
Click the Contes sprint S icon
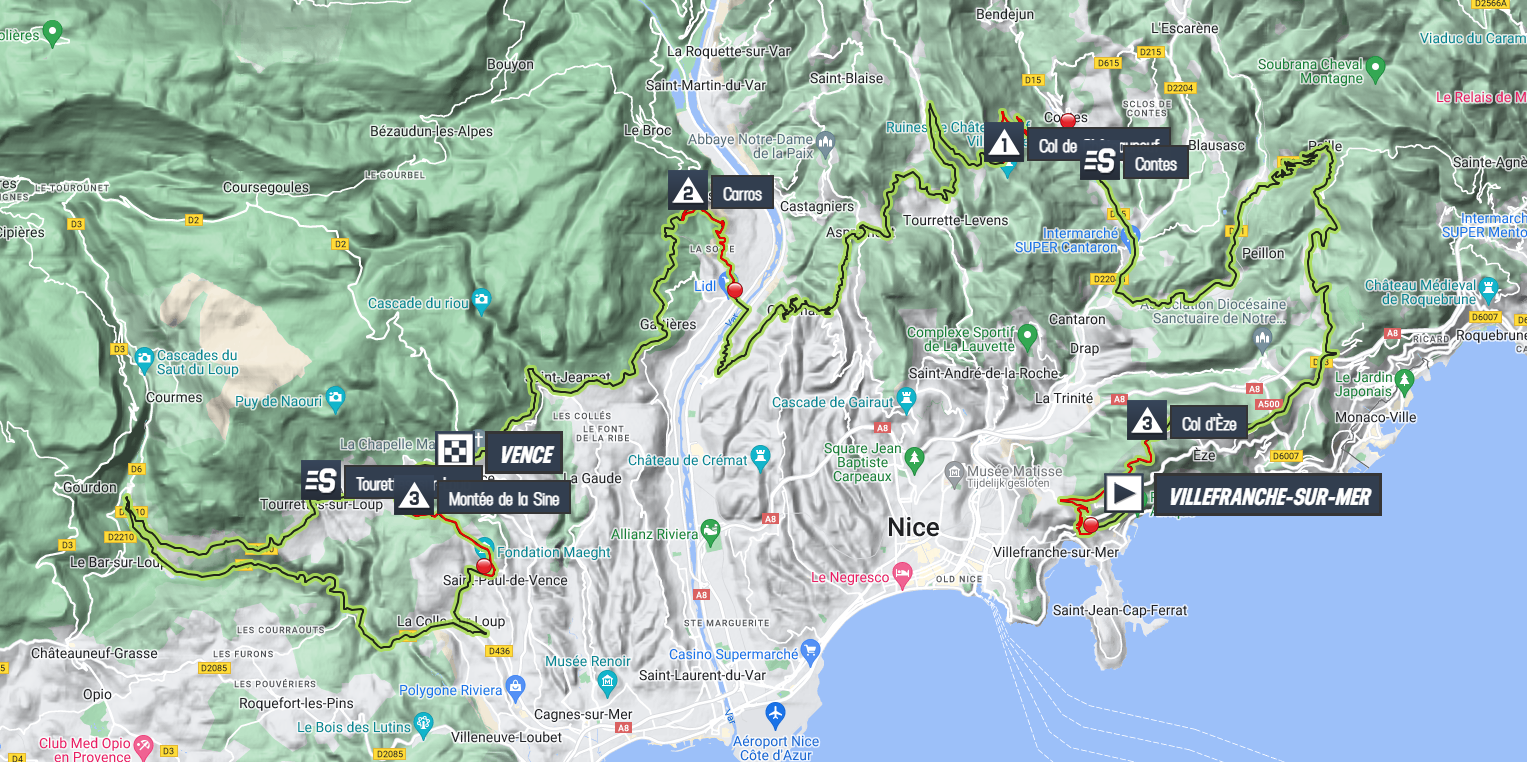(1099, 161)
